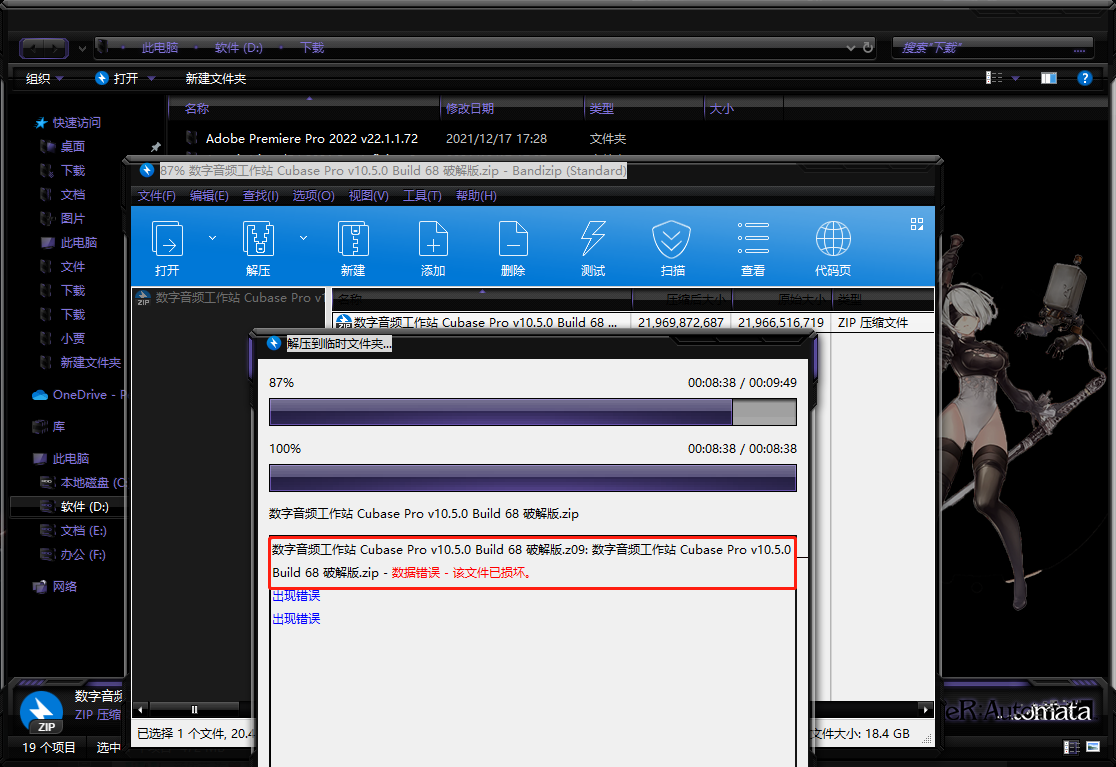Open the 查找(I) menu in Bandizip
The image size is (1116, 767).
[x=260, y=196]
